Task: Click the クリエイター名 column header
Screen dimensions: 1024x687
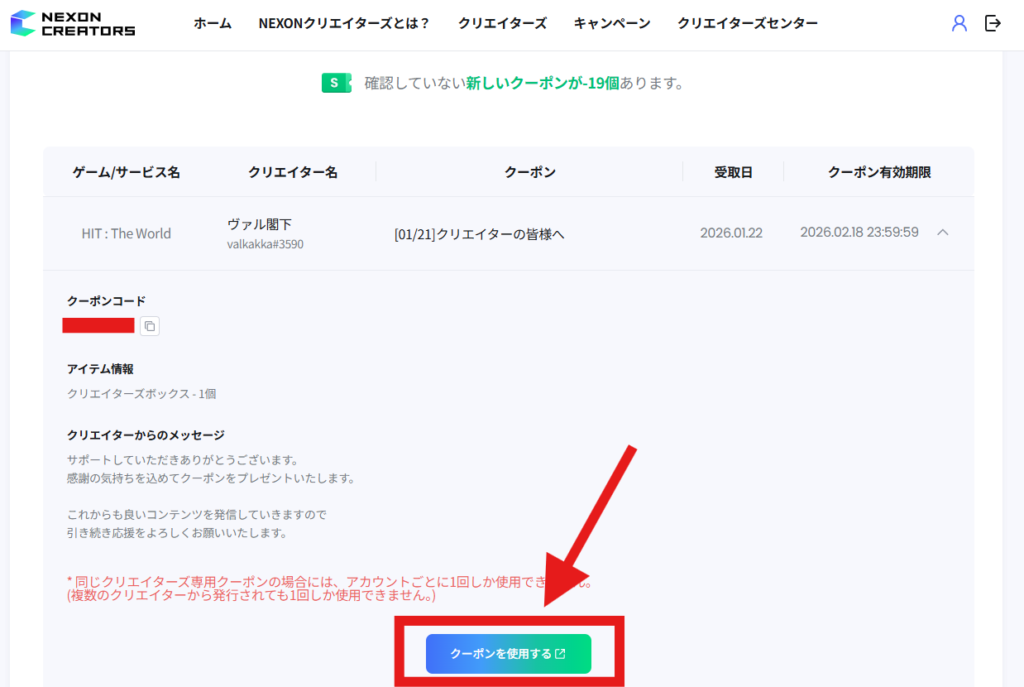Action: coord(292,172)
